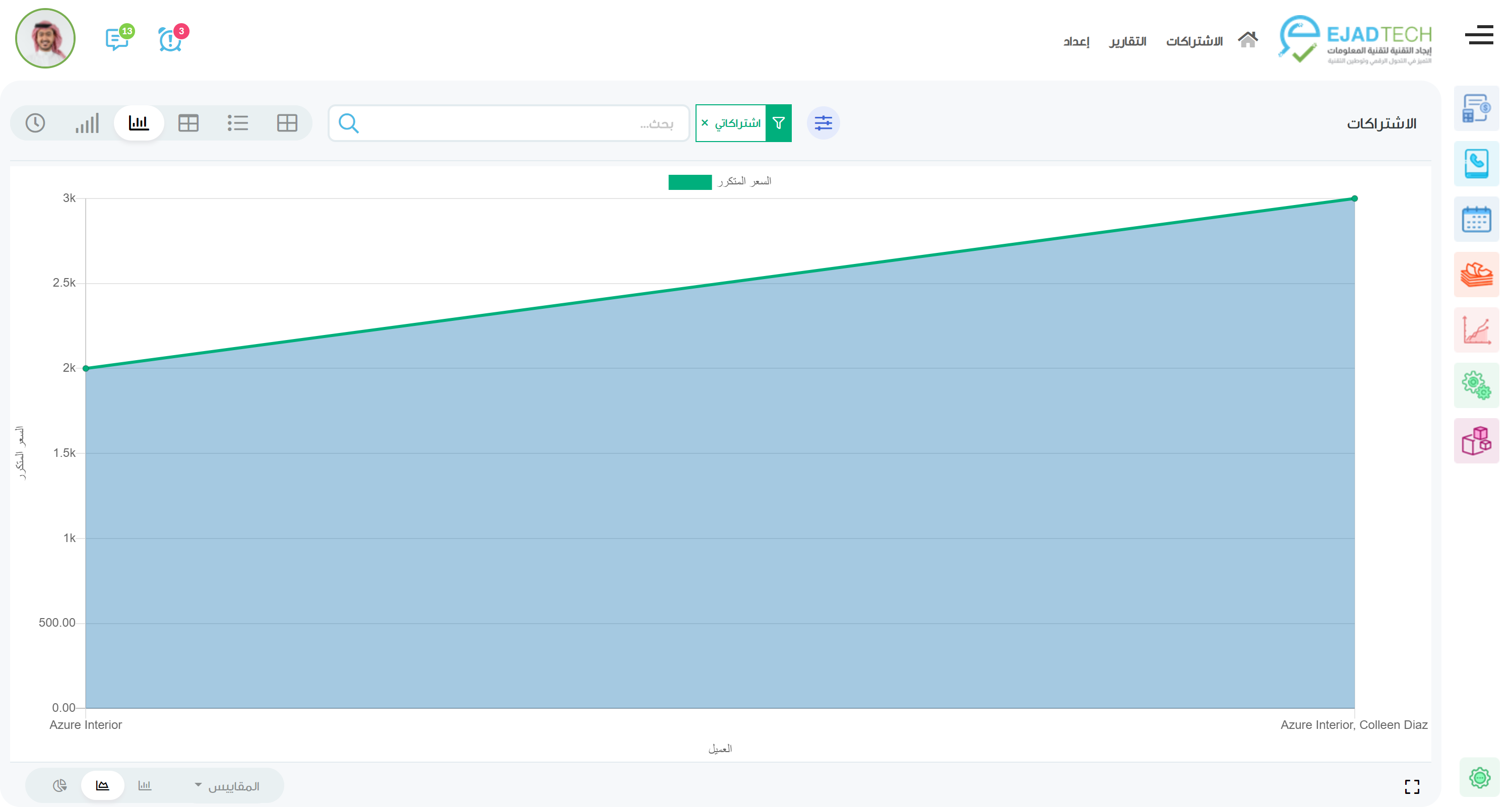Open the إعداد configuration menu

coord(1076,41)
